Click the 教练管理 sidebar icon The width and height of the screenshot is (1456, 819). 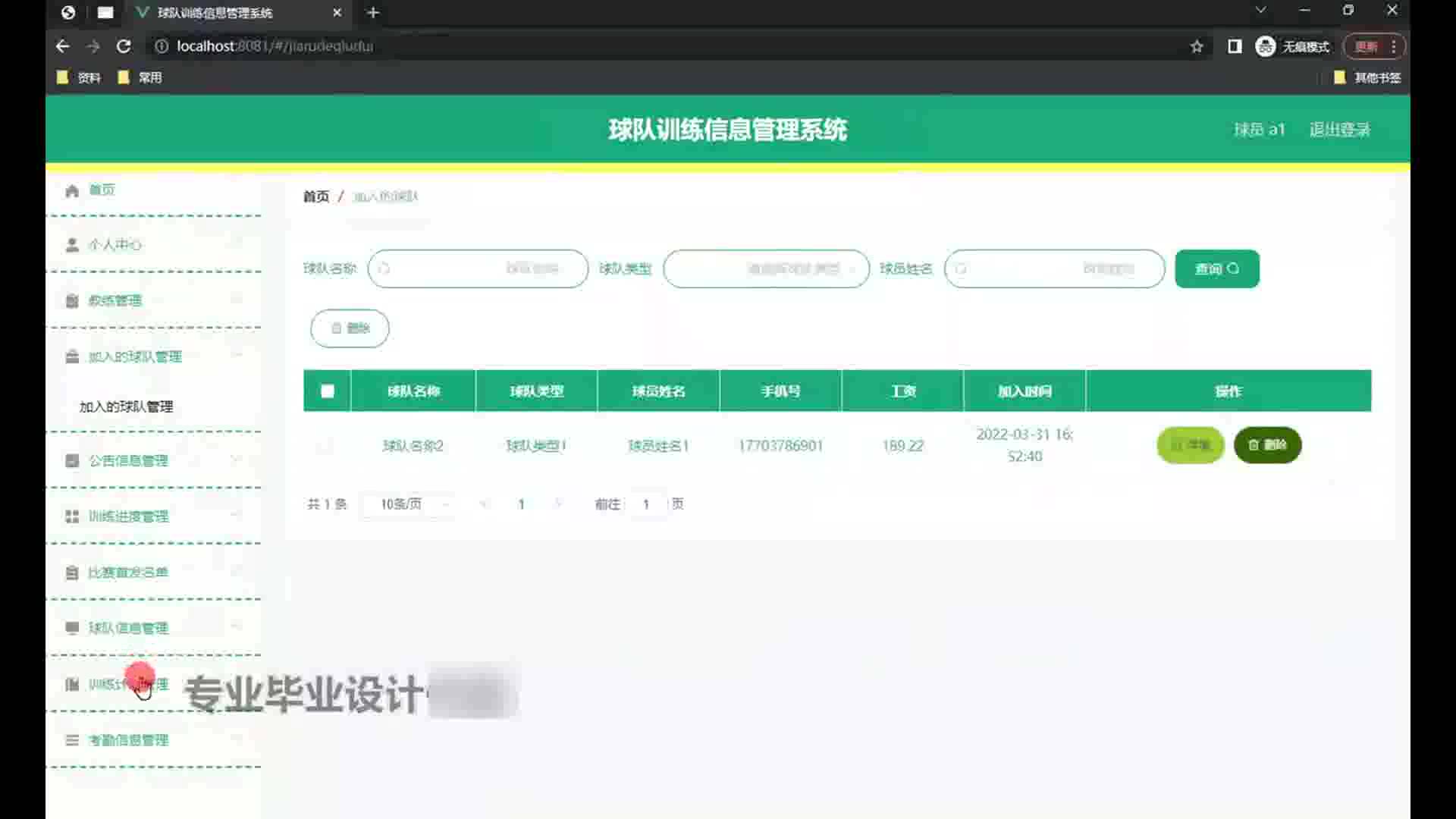click(72, 301)
